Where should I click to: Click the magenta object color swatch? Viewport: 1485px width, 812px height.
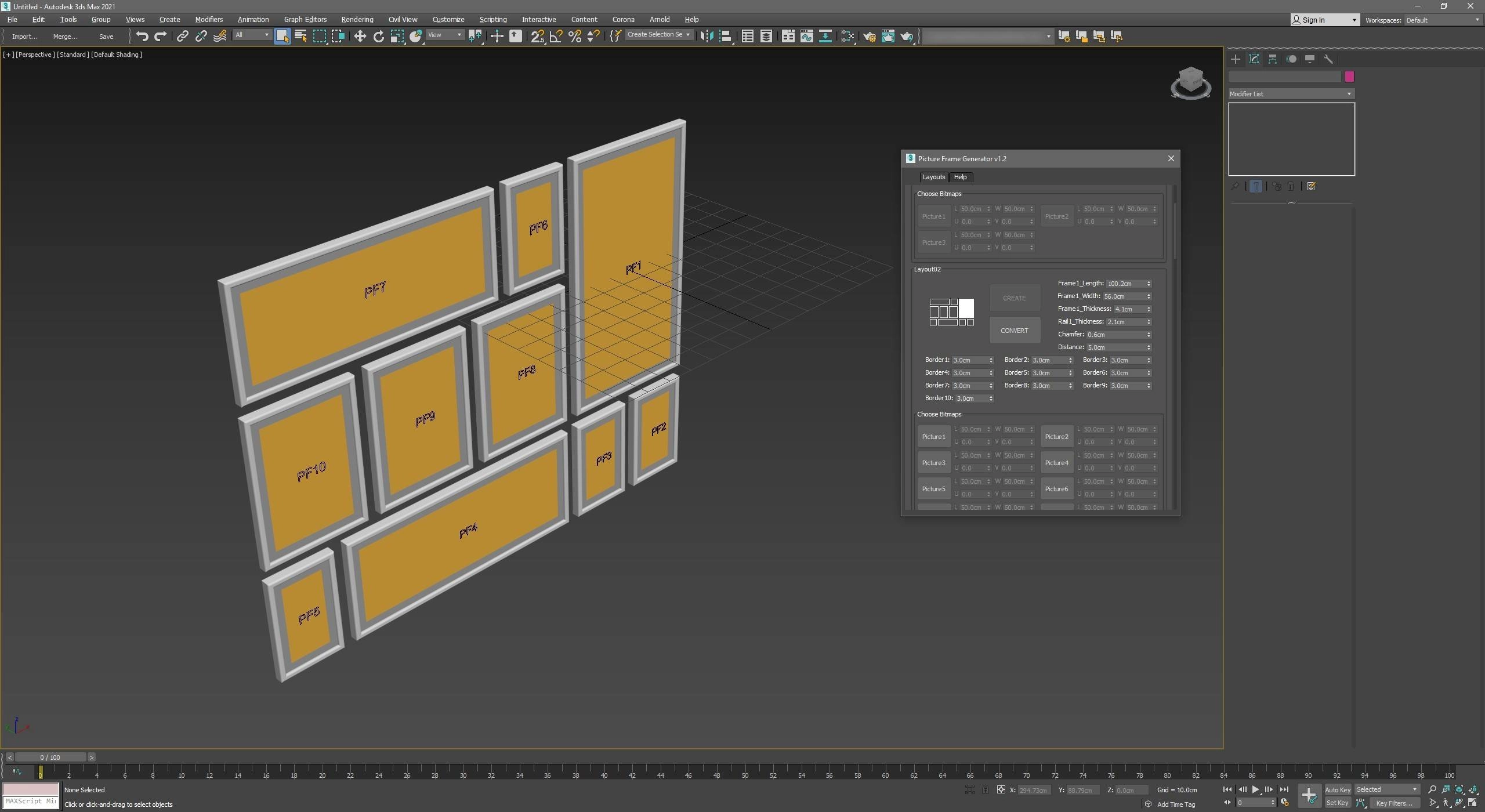click(x=1349, y=77)
